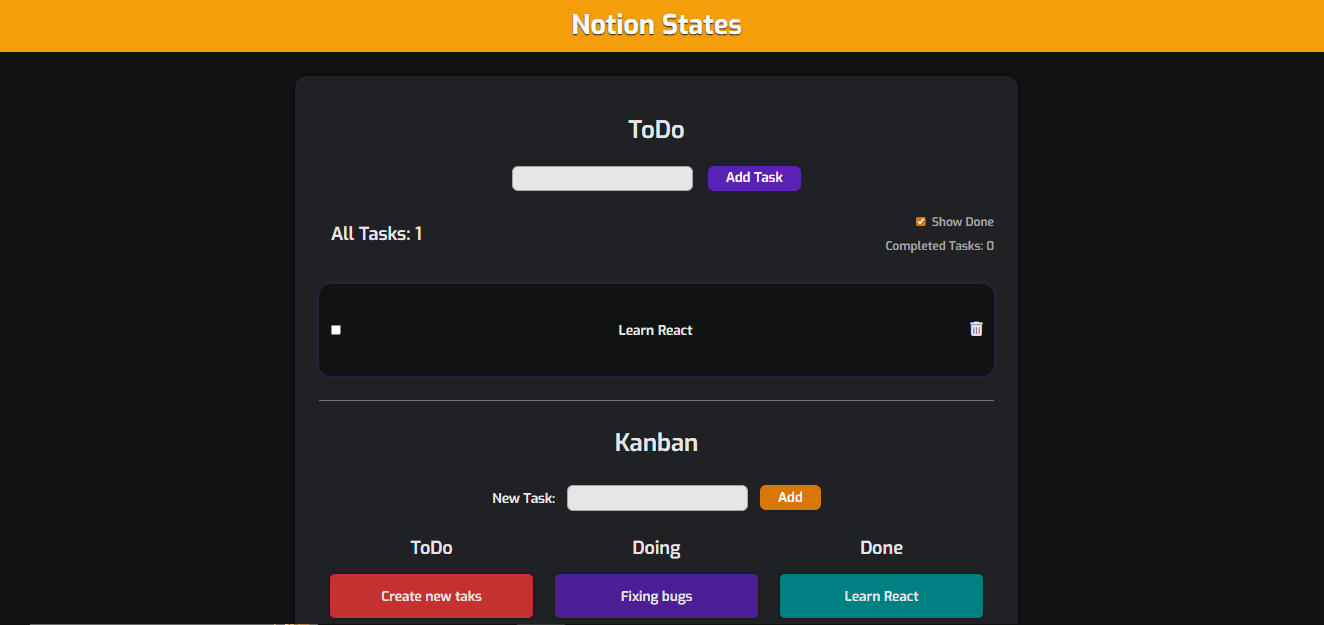The height and width of the screenshot is (625, 1324).
Task: Click the ToDo column heading in Kanban
Action: [x=431, y=548]
